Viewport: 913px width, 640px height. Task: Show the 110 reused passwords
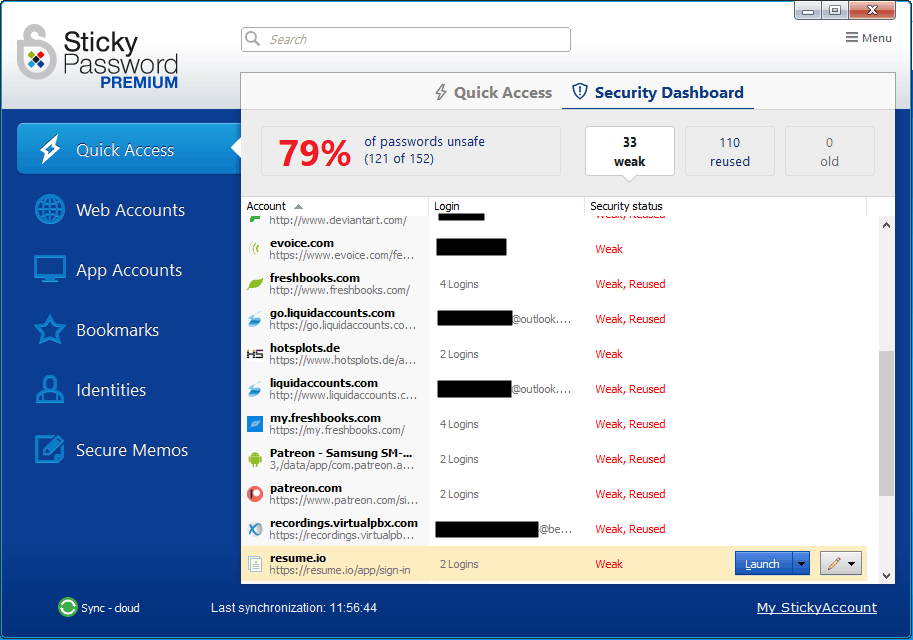click(x=729, y=151)
